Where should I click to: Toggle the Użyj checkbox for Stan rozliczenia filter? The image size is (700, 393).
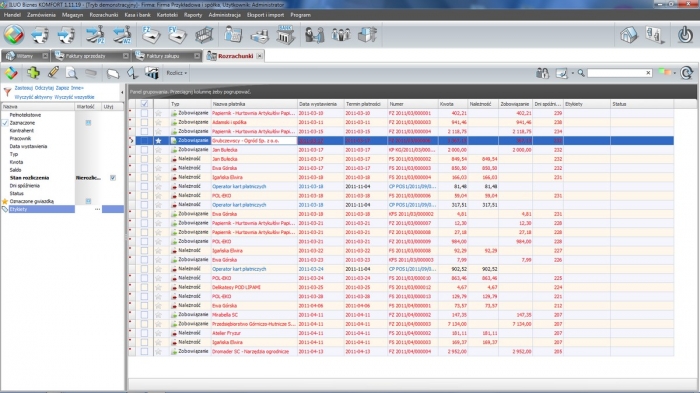pos(113,178)
